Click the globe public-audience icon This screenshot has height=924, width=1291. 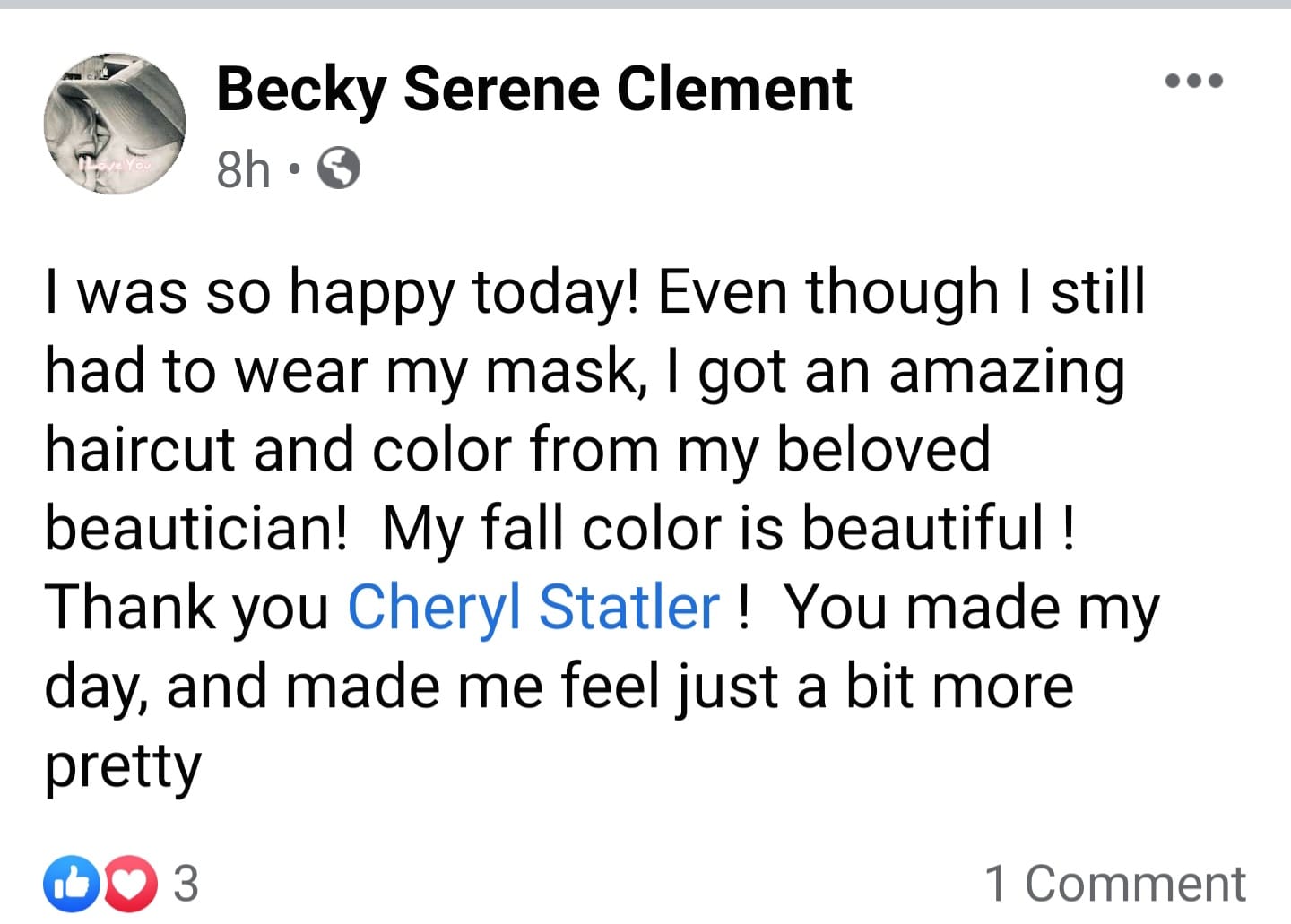(x=339, y=168)
